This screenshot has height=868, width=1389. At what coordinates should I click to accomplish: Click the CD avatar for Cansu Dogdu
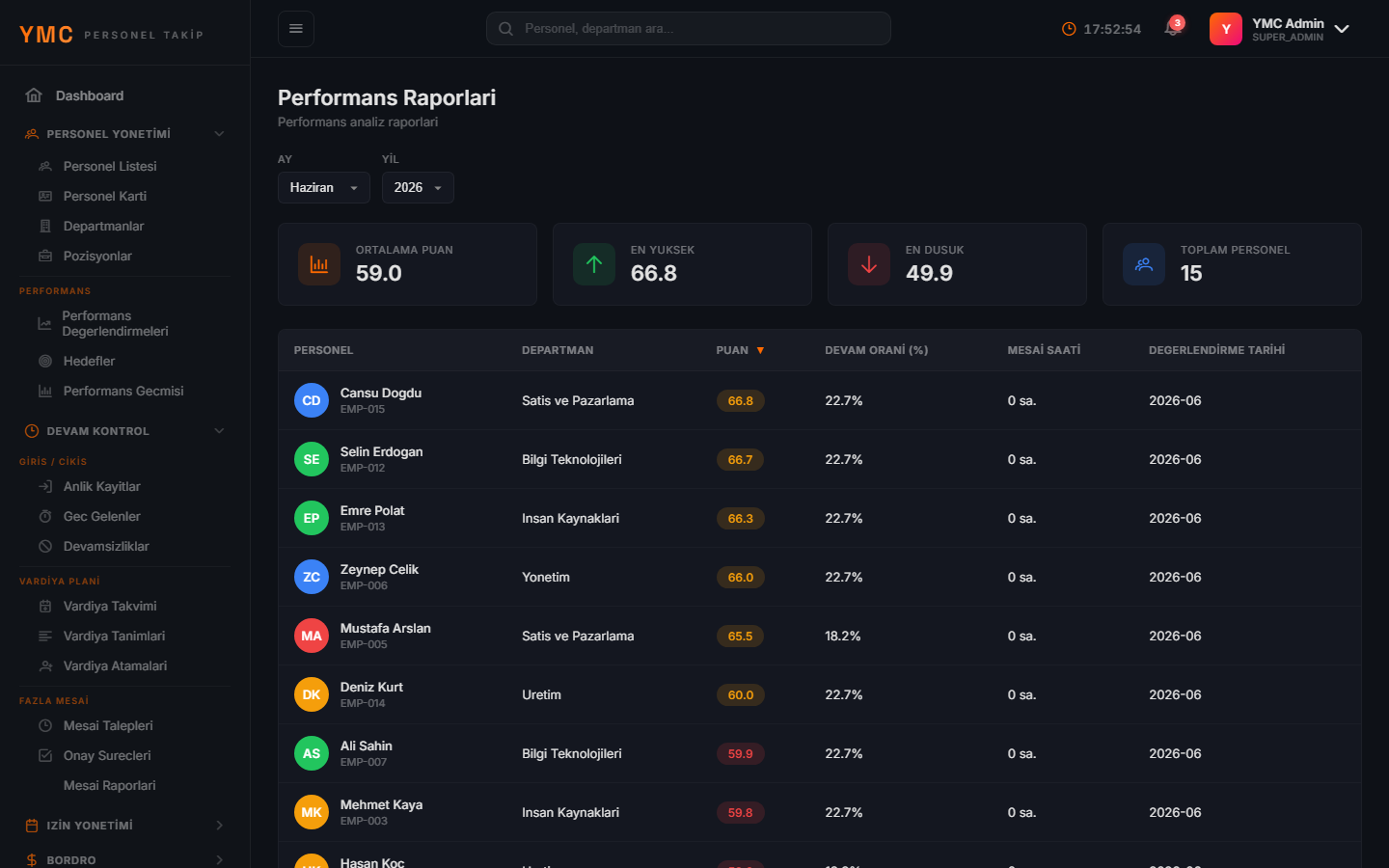(x=312, y=400)
